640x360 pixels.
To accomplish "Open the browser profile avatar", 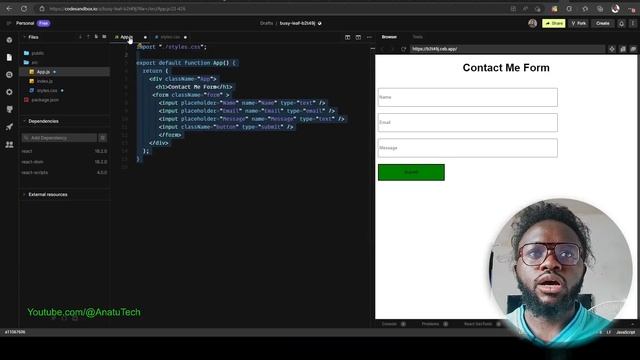I will click(616, 9).
